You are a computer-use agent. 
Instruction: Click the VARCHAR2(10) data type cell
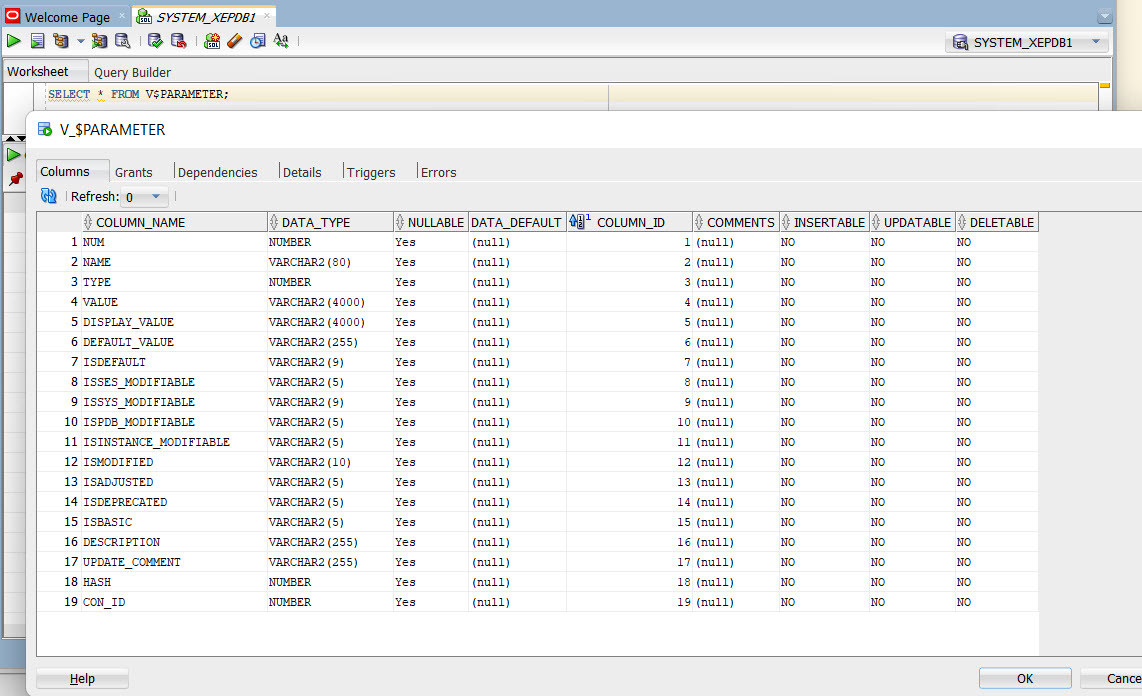(330, 462)
